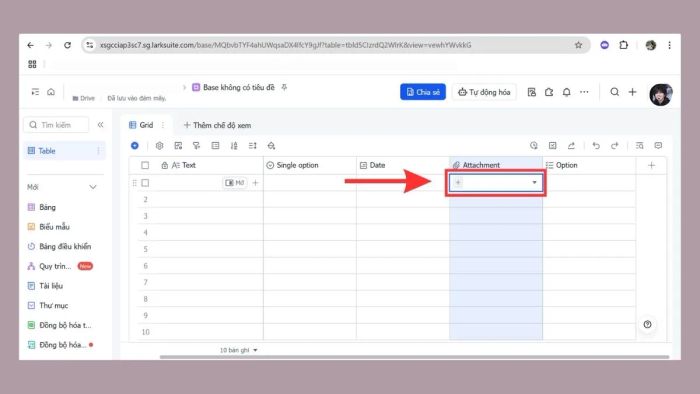Open dropdown arrow in Attachment cell

[534, 182]
